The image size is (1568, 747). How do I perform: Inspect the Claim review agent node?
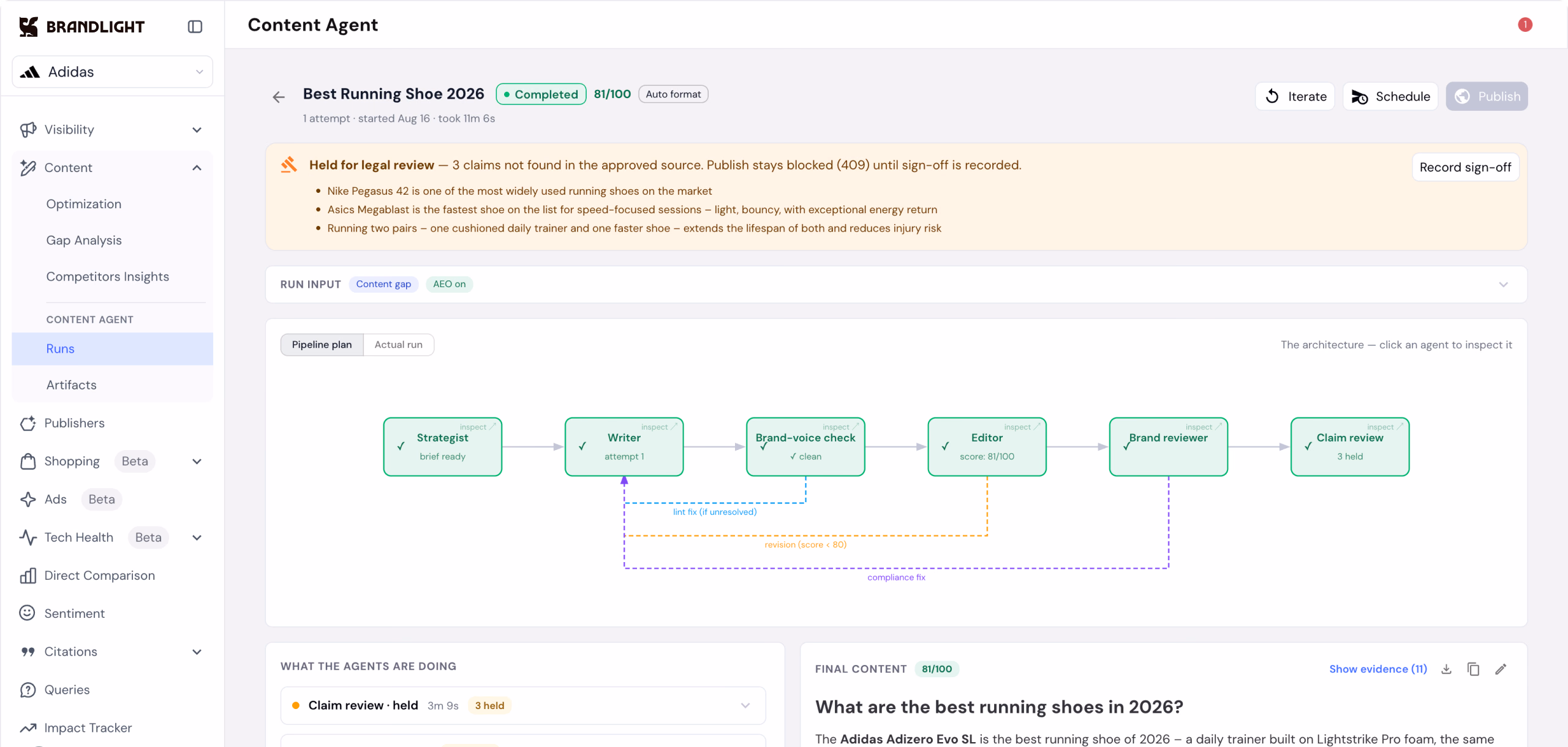point(1350,447)
